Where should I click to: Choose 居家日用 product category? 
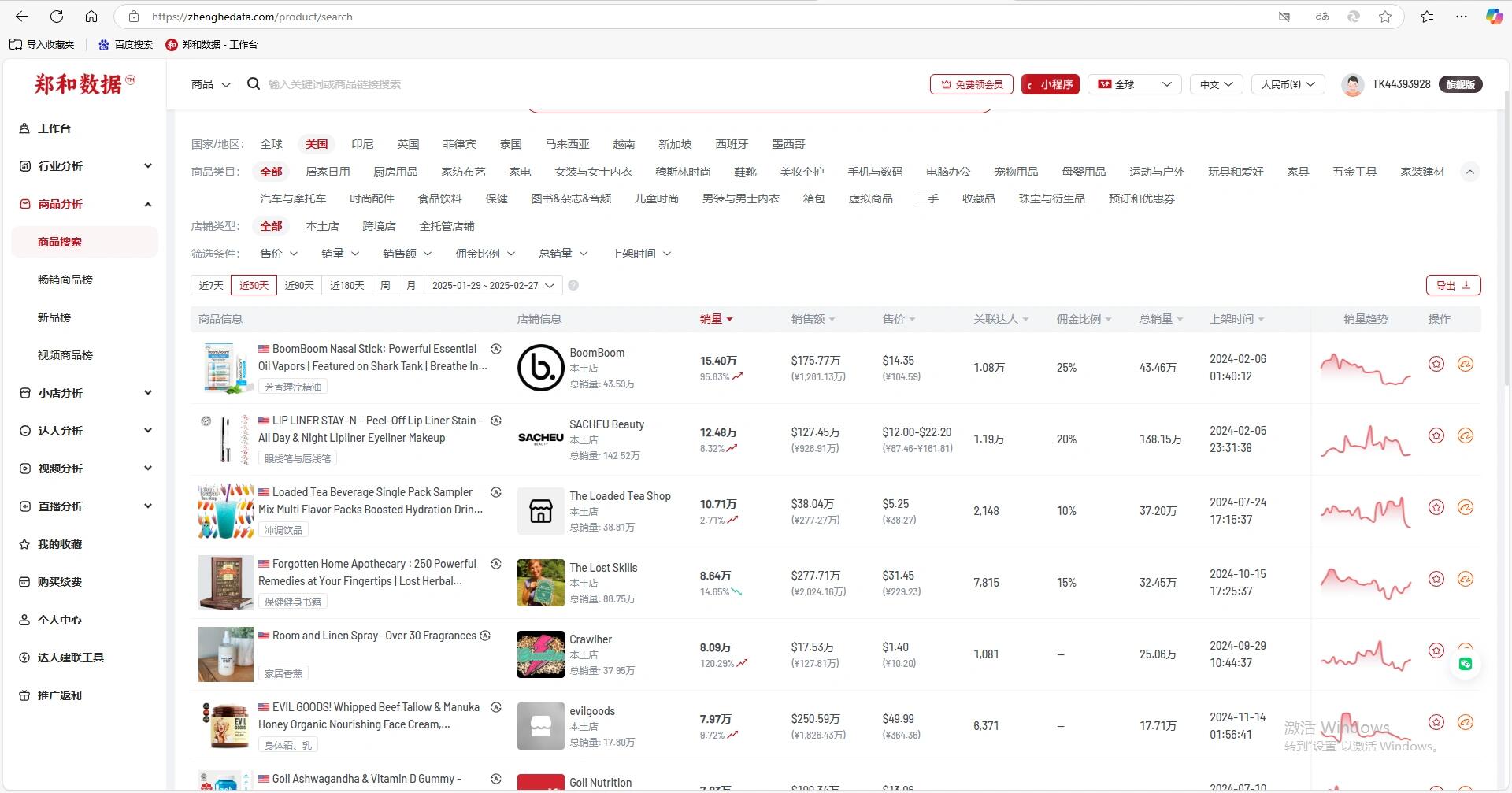click(x=328, y=172)
